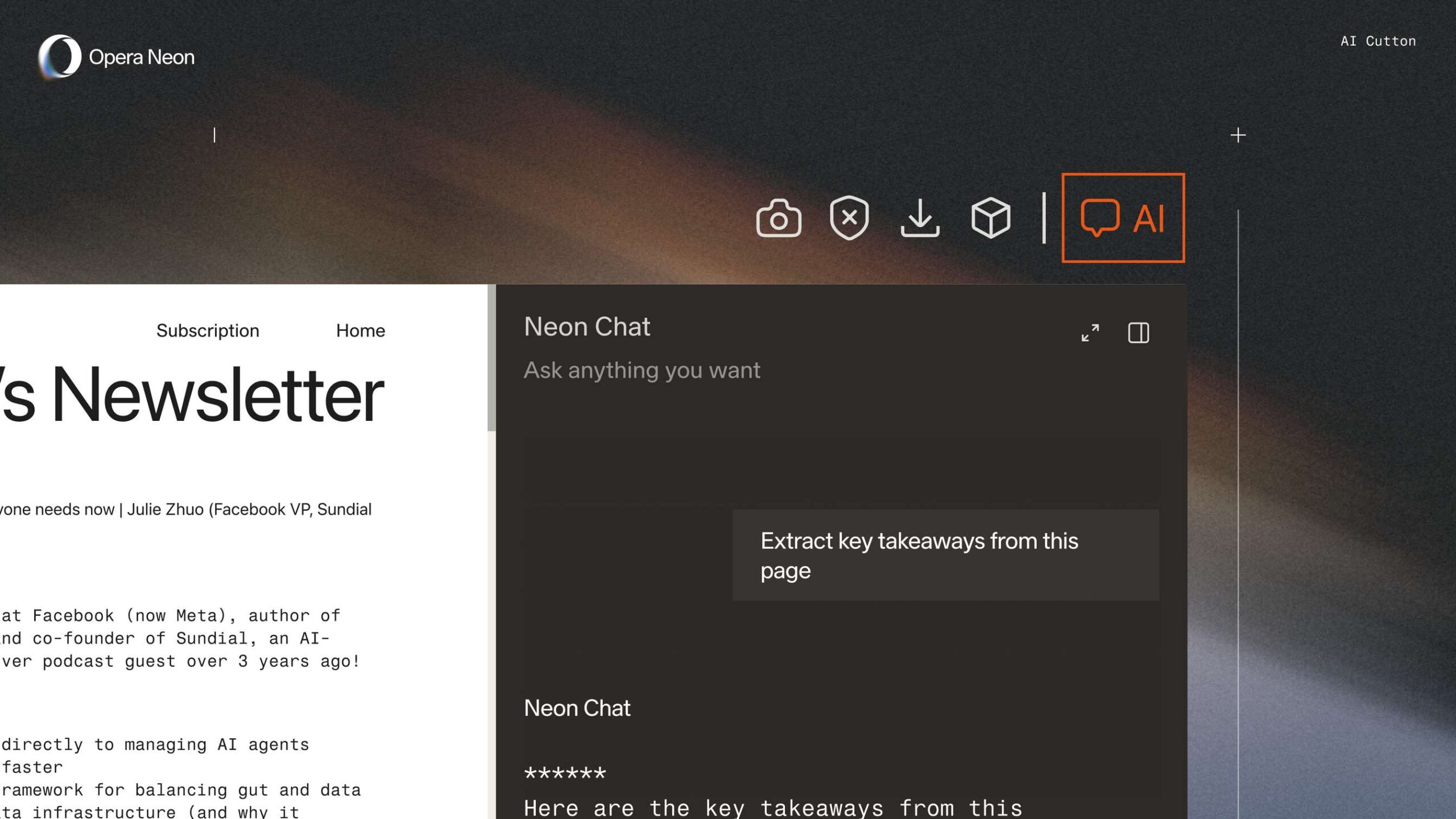Take a snapshot with the camera icon
The image size is (1456, 819).
[x=779, y=218]
